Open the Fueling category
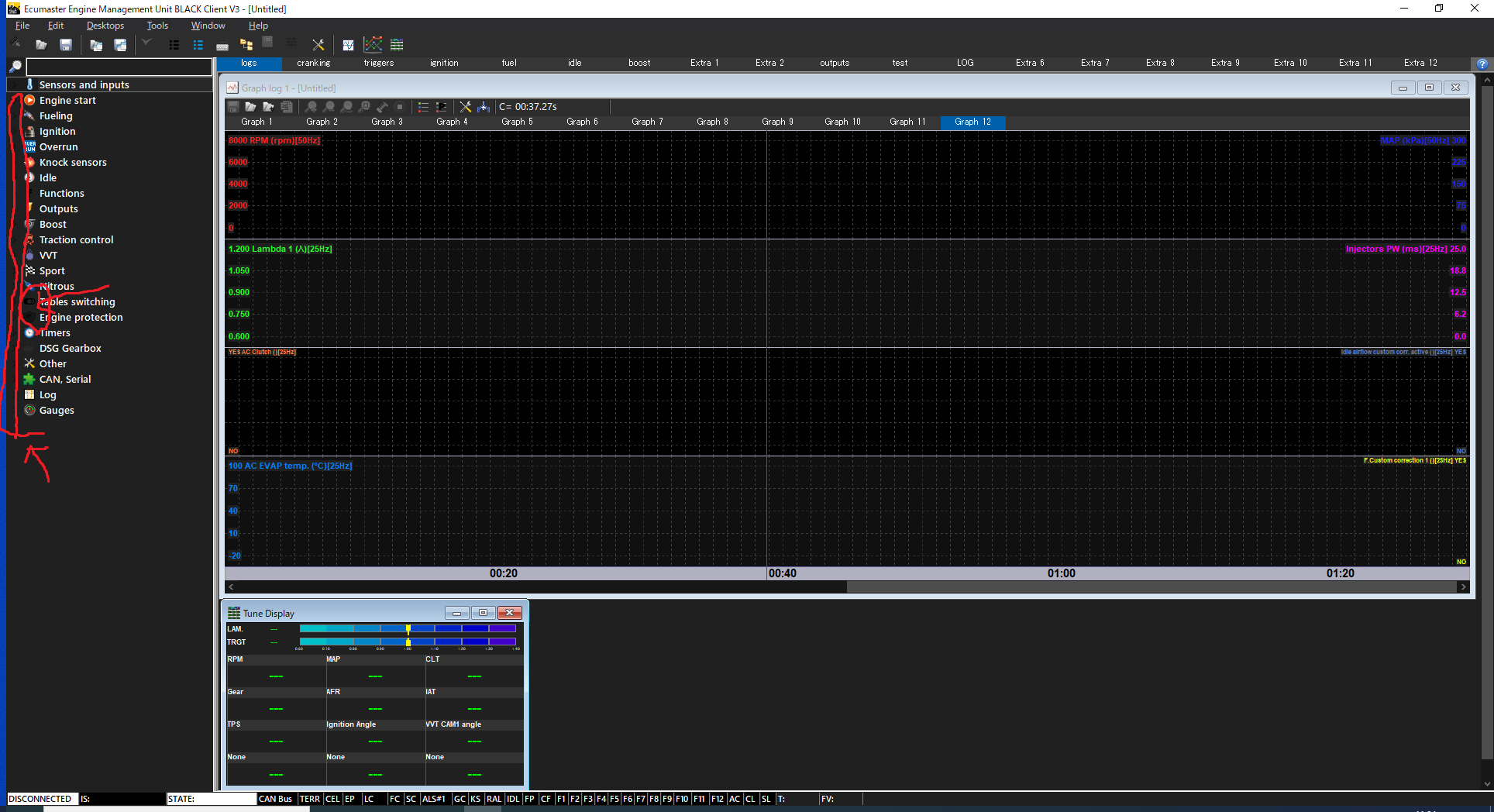 pos(56,116)
